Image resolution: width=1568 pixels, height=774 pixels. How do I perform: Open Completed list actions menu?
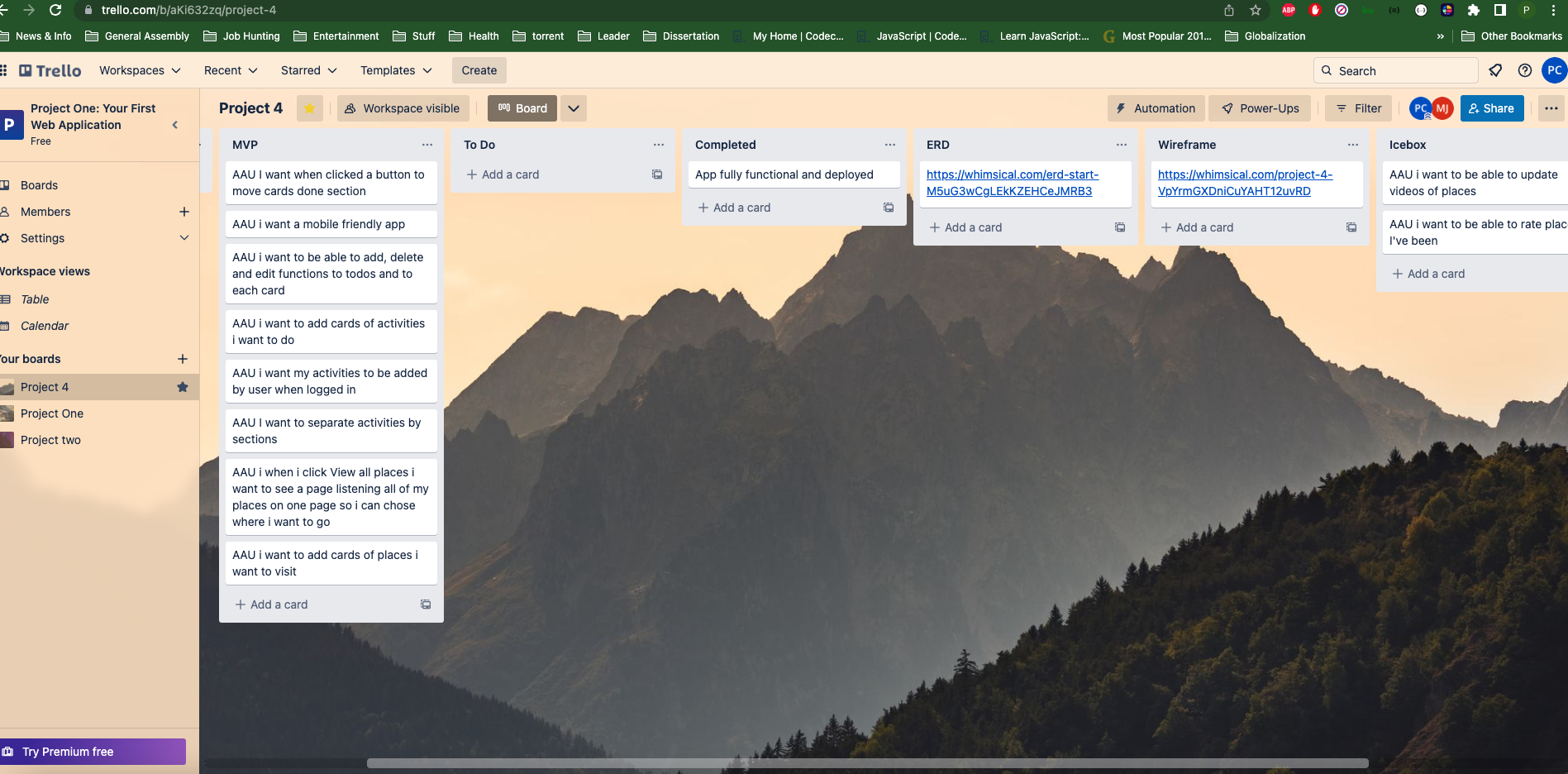click(x=890, y=145)
